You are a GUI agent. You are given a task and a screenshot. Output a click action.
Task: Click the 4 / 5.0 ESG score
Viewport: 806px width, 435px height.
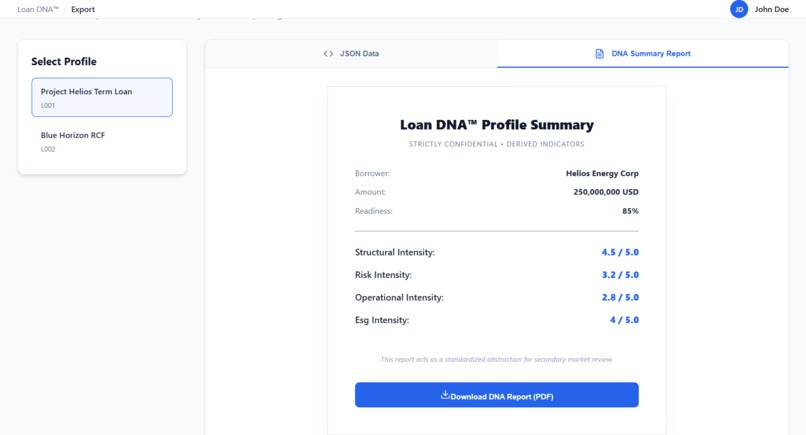(x=624, y=320)
